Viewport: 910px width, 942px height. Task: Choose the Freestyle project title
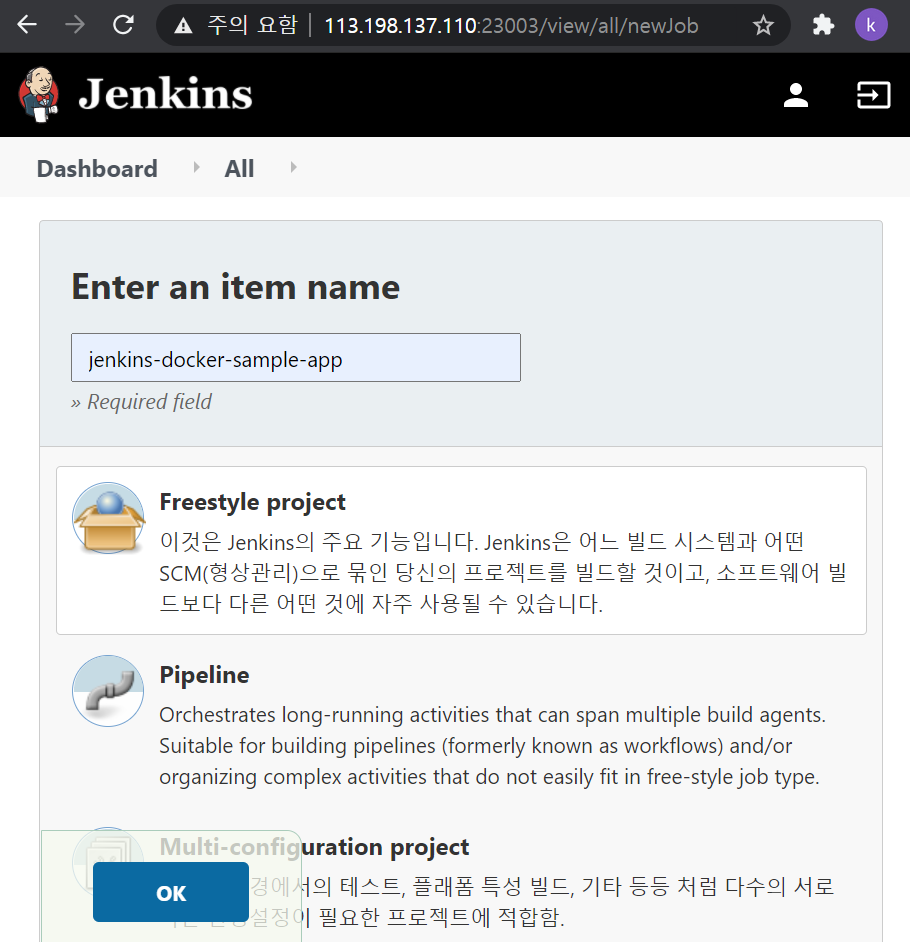252,502
